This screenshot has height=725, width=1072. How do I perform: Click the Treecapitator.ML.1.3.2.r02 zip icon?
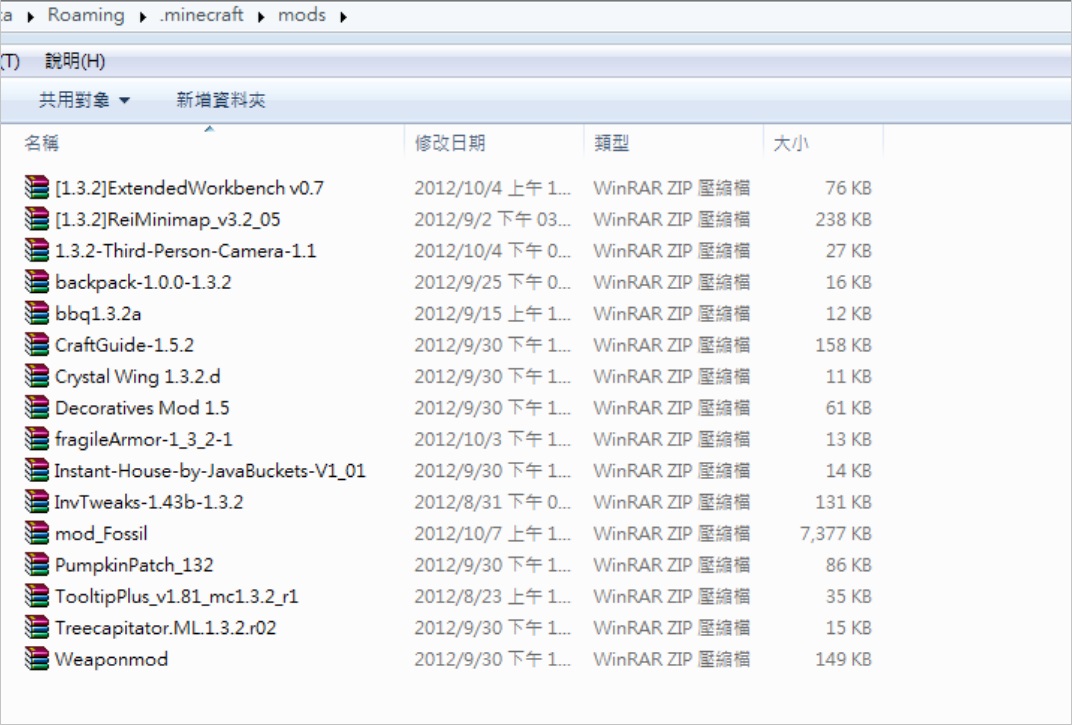click(37, 628)
